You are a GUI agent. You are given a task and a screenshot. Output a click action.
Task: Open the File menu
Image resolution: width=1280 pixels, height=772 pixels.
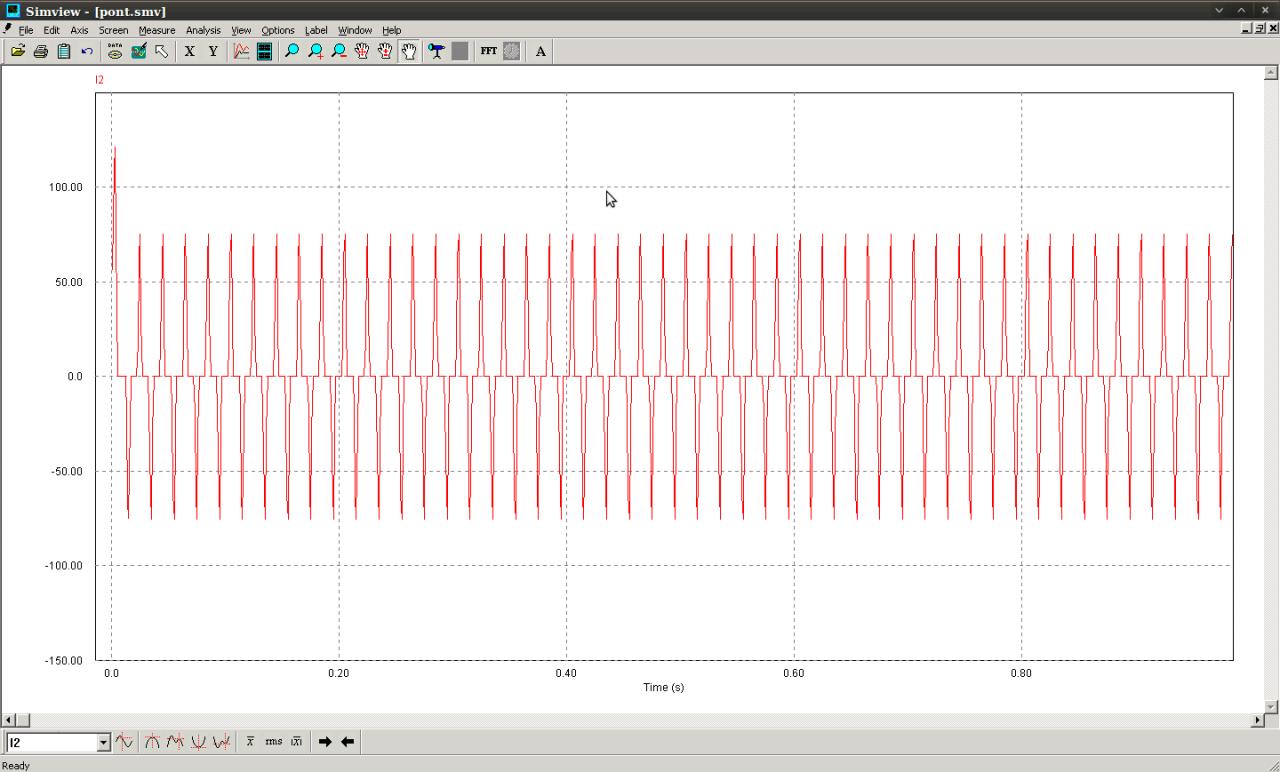26,30
